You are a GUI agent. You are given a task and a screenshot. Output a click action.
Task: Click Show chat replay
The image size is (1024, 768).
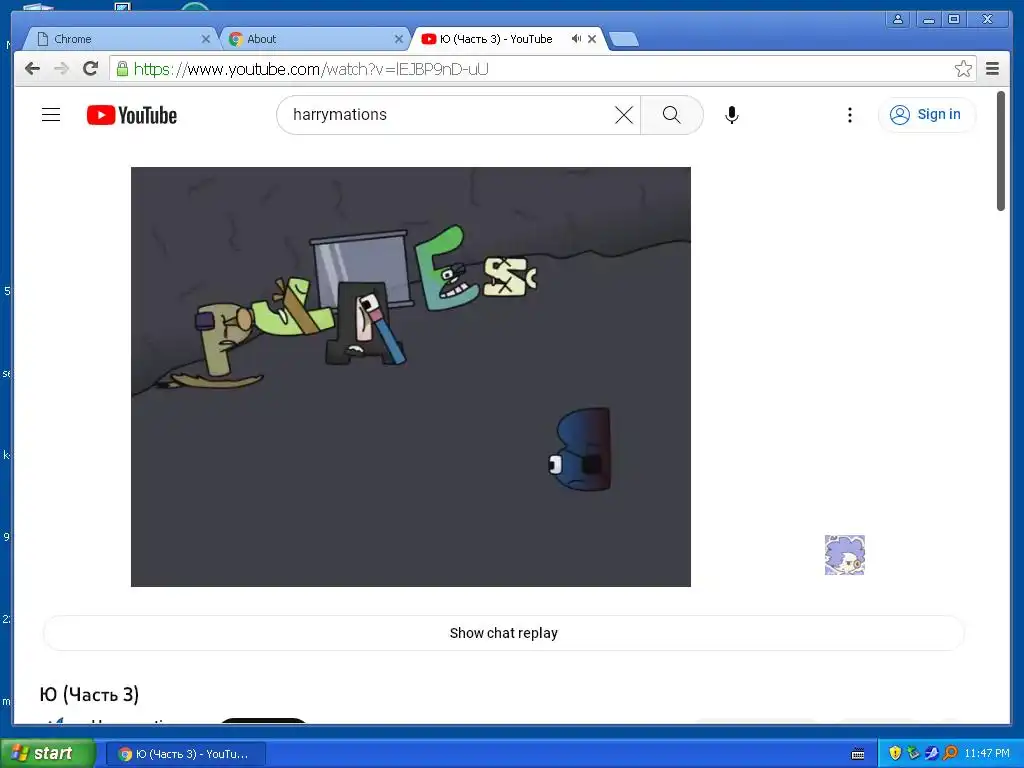click(x=504, y=633)
